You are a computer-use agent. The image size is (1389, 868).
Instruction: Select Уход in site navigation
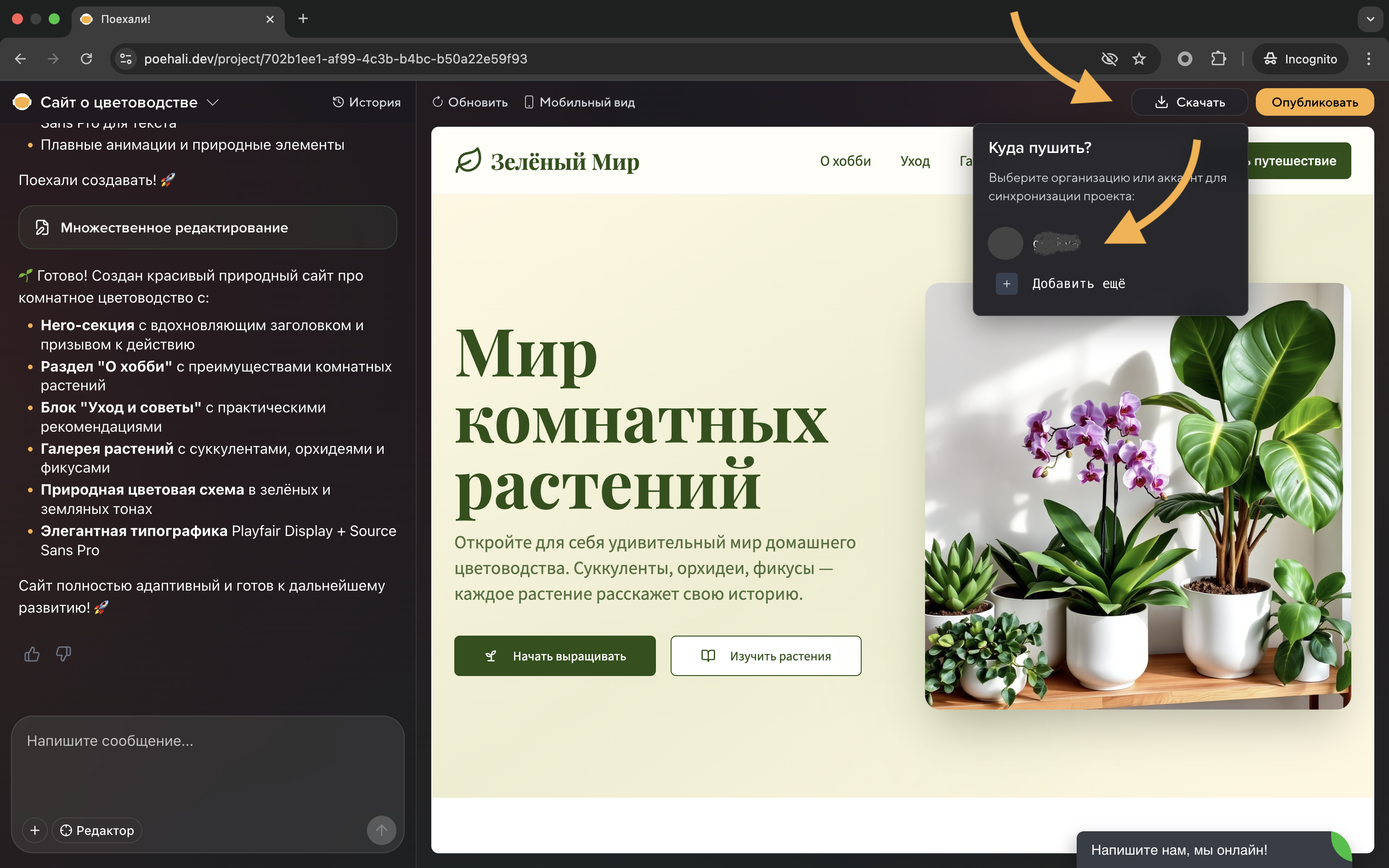pyautogui.click(x=915, y=161)
